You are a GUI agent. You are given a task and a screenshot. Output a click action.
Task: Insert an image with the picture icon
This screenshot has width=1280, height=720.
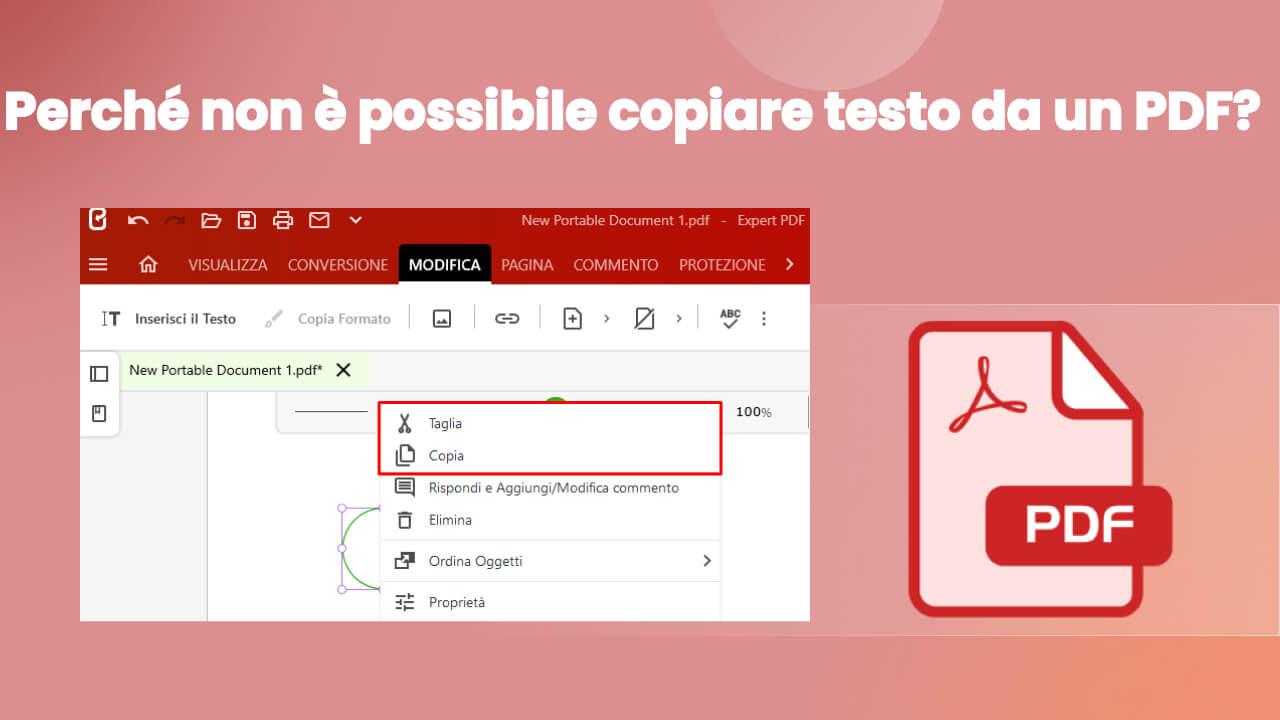[x=442, y=319]
